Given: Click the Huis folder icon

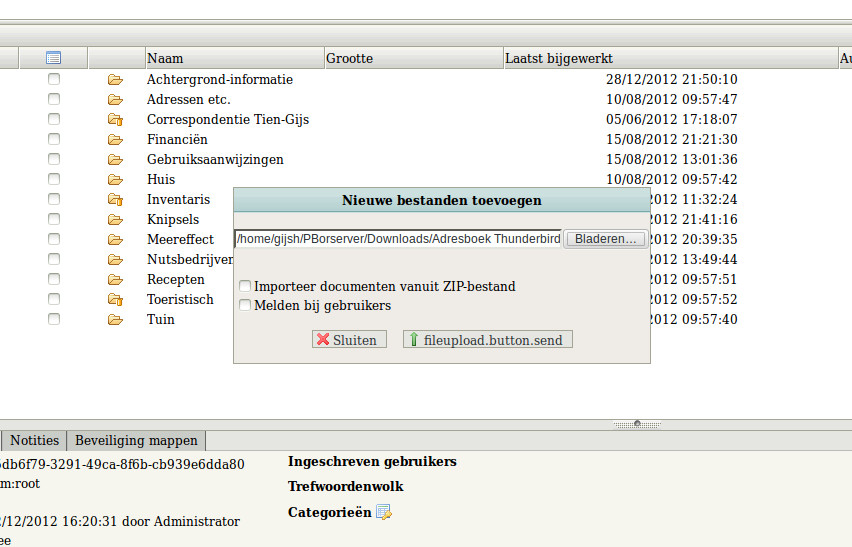Looking at the screenshot, I should 115,179.
